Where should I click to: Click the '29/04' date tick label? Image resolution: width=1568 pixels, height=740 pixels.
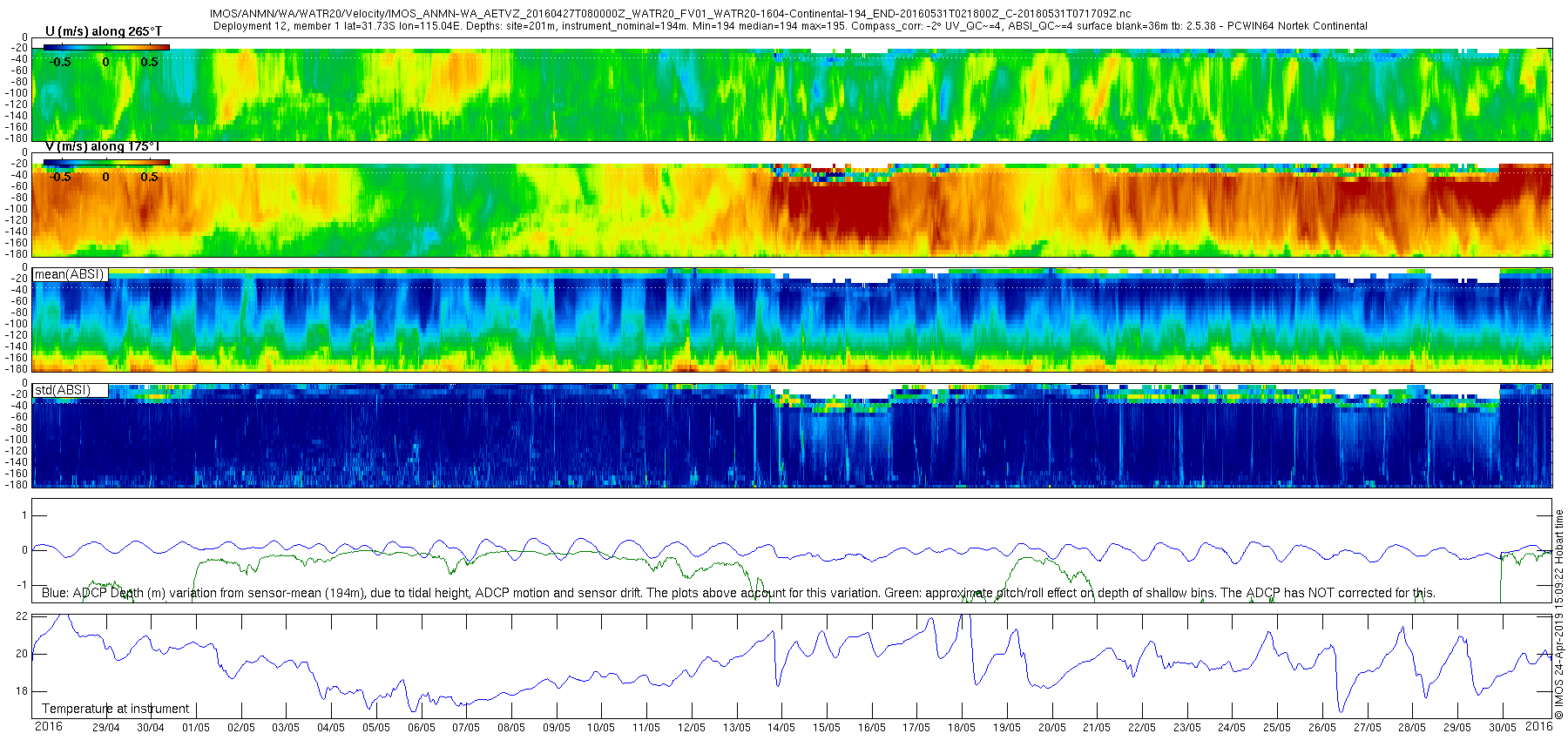point(106,728)
